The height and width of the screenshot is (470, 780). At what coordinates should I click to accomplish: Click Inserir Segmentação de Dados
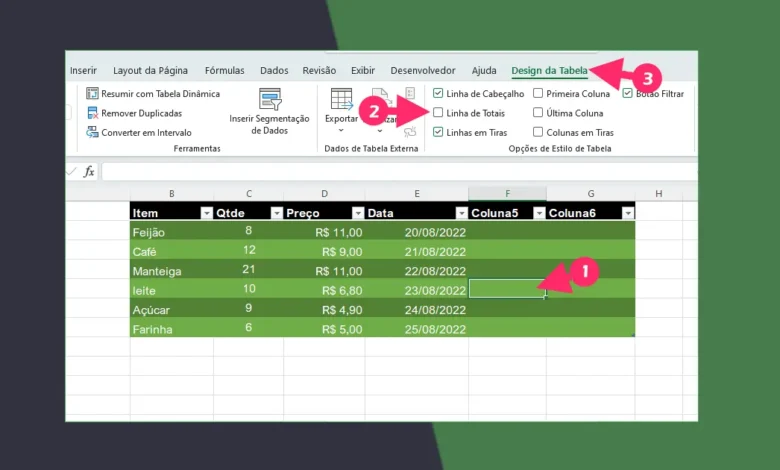point(270,112)
